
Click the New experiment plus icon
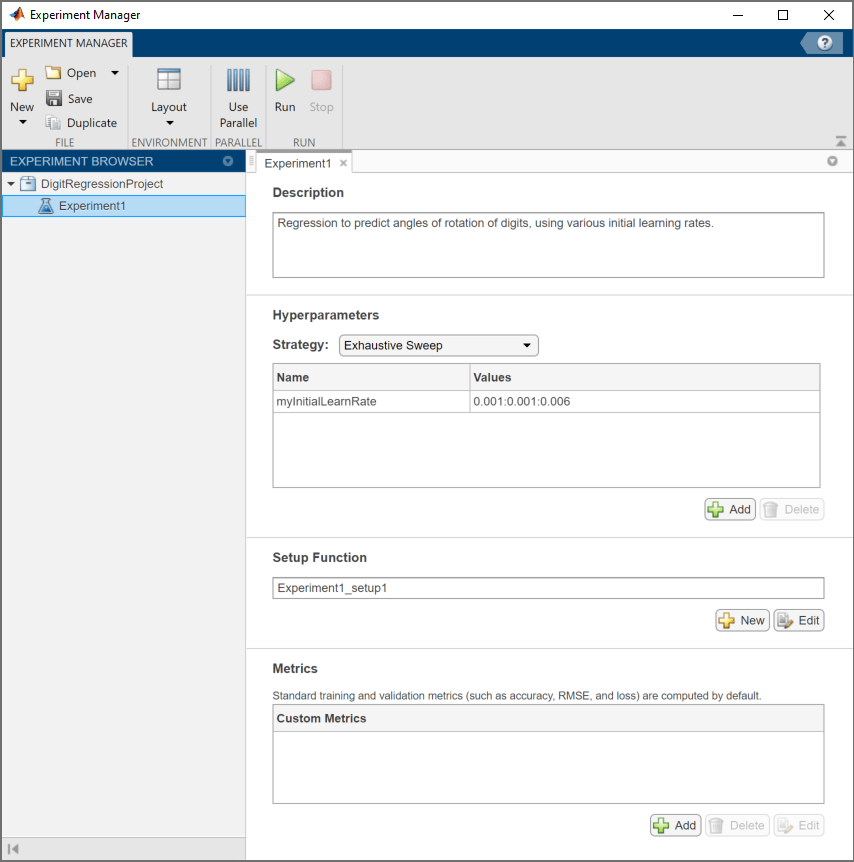pyautogui.click(x=22, y=80)
